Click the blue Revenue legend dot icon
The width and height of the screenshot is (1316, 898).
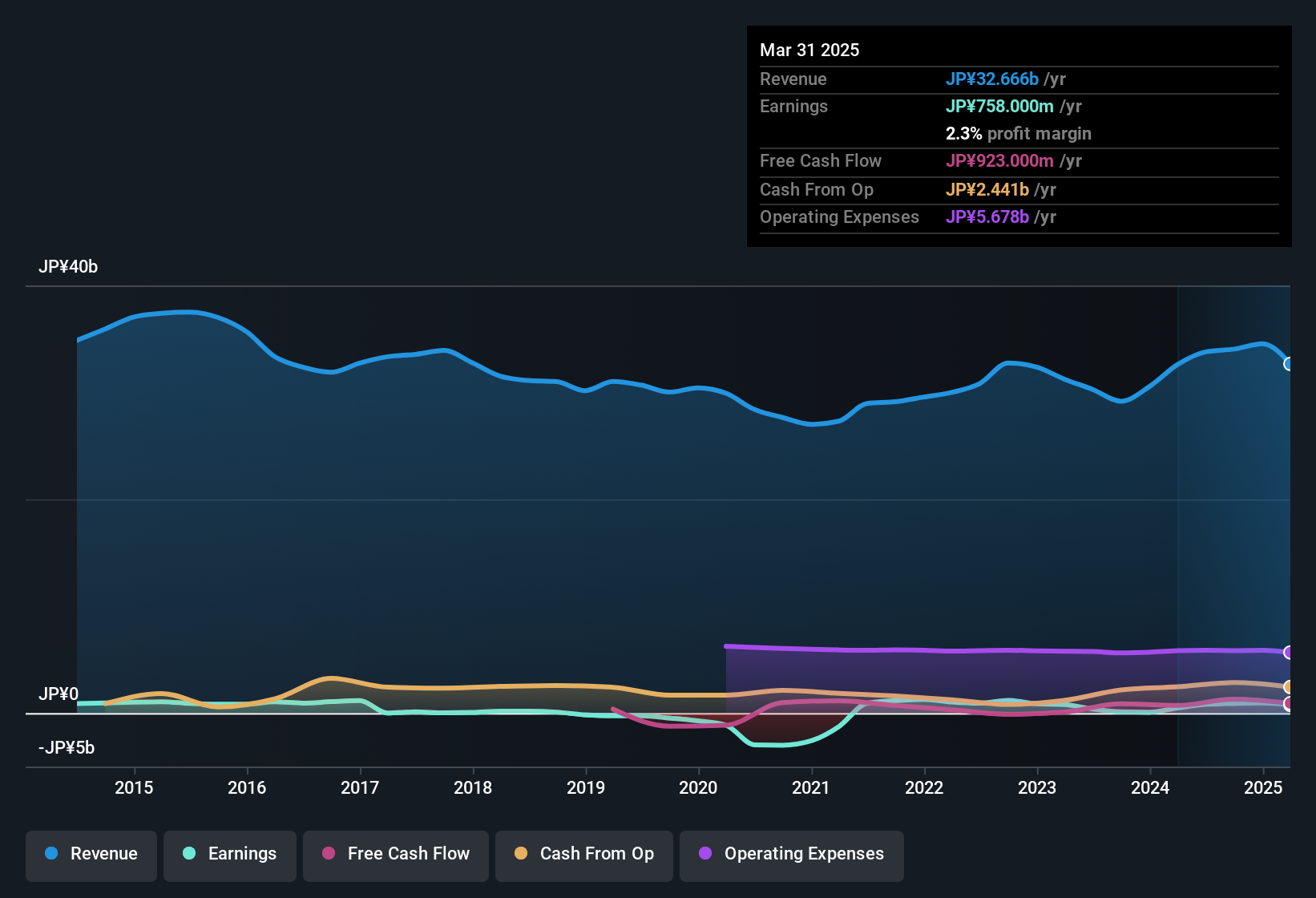tap(51, 854)
